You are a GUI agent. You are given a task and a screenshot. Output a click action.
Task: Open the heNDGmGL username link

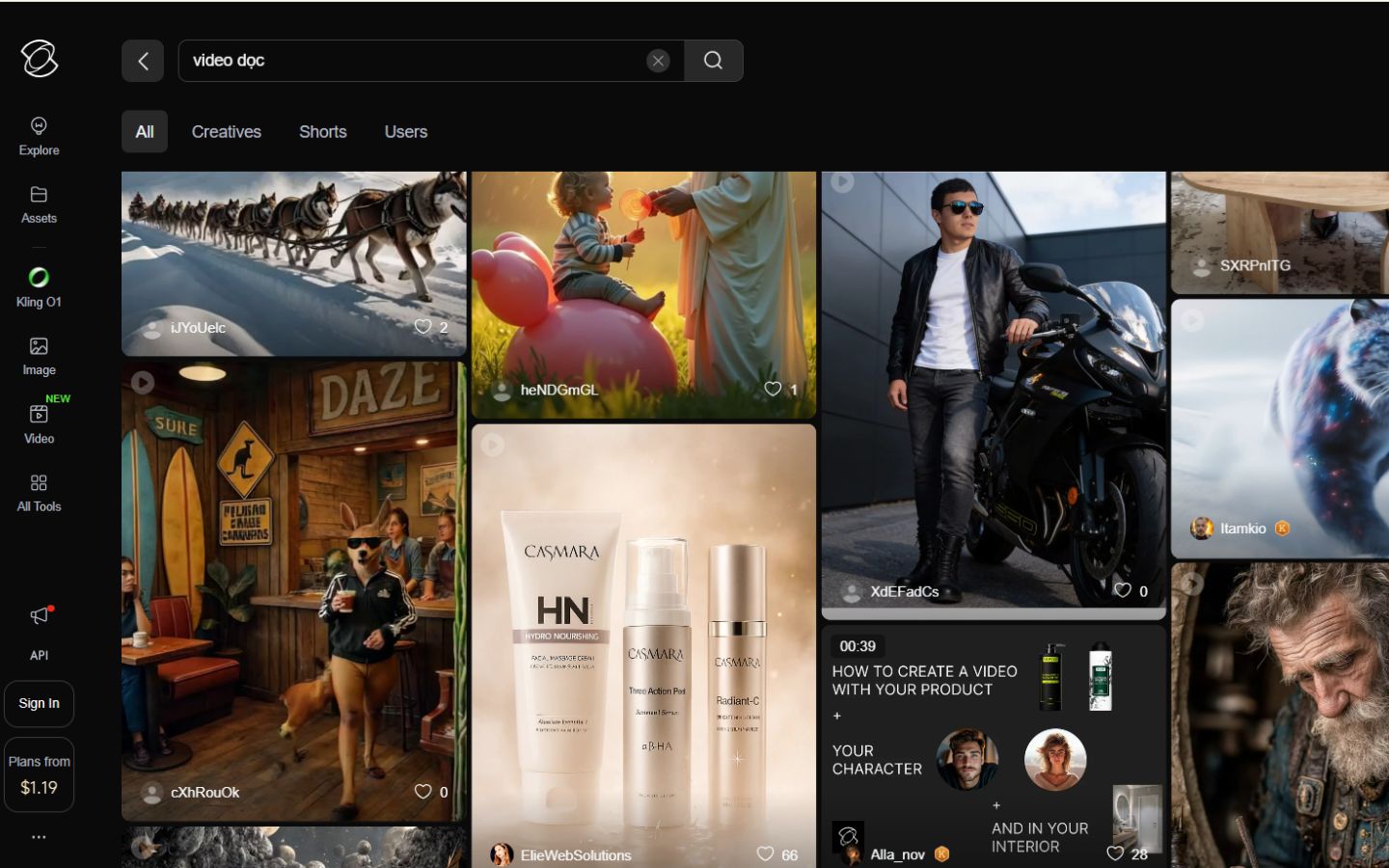(x=559, y=390)
